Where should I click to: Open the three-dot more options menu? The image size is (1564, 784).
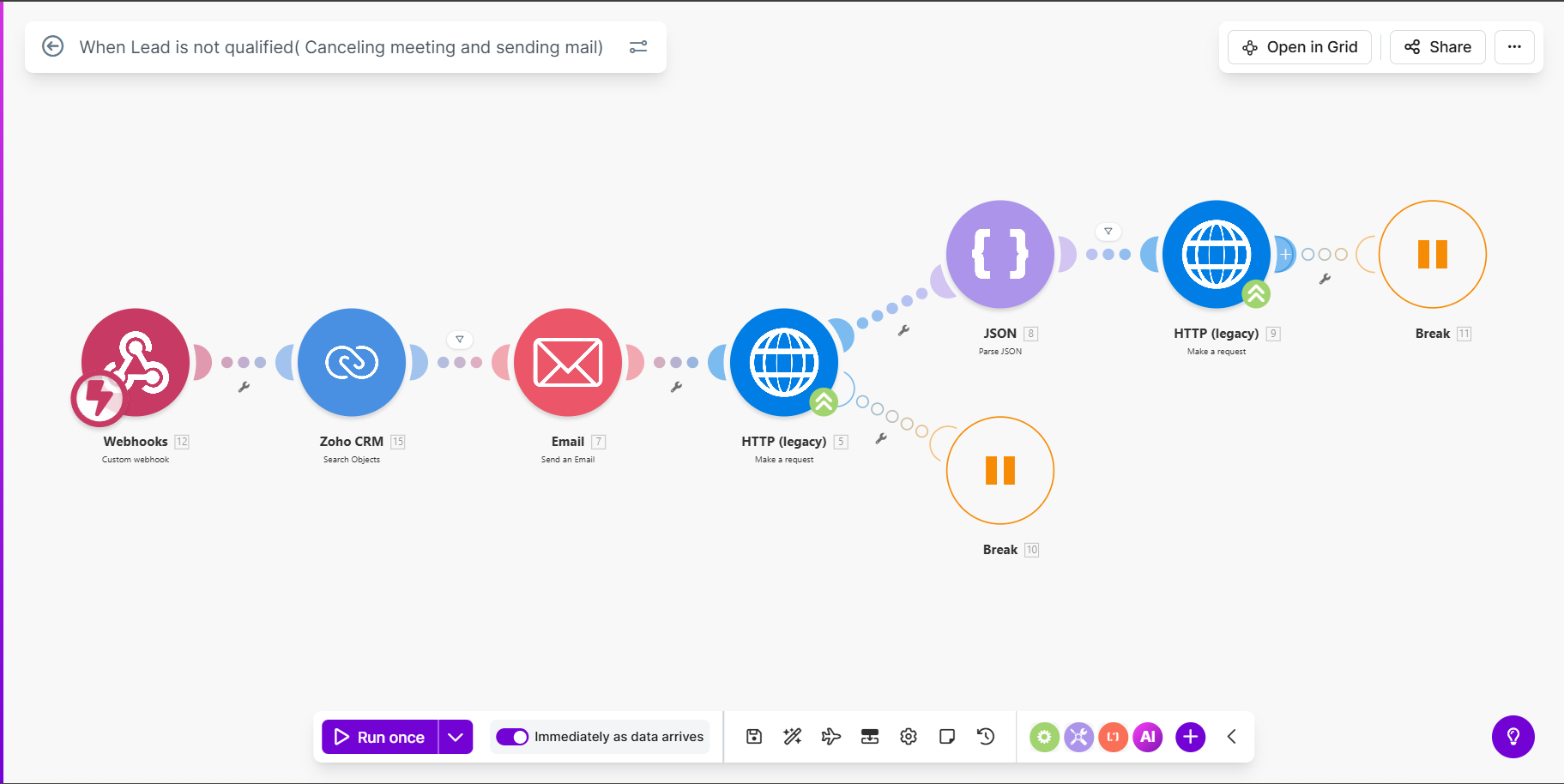1514,47
